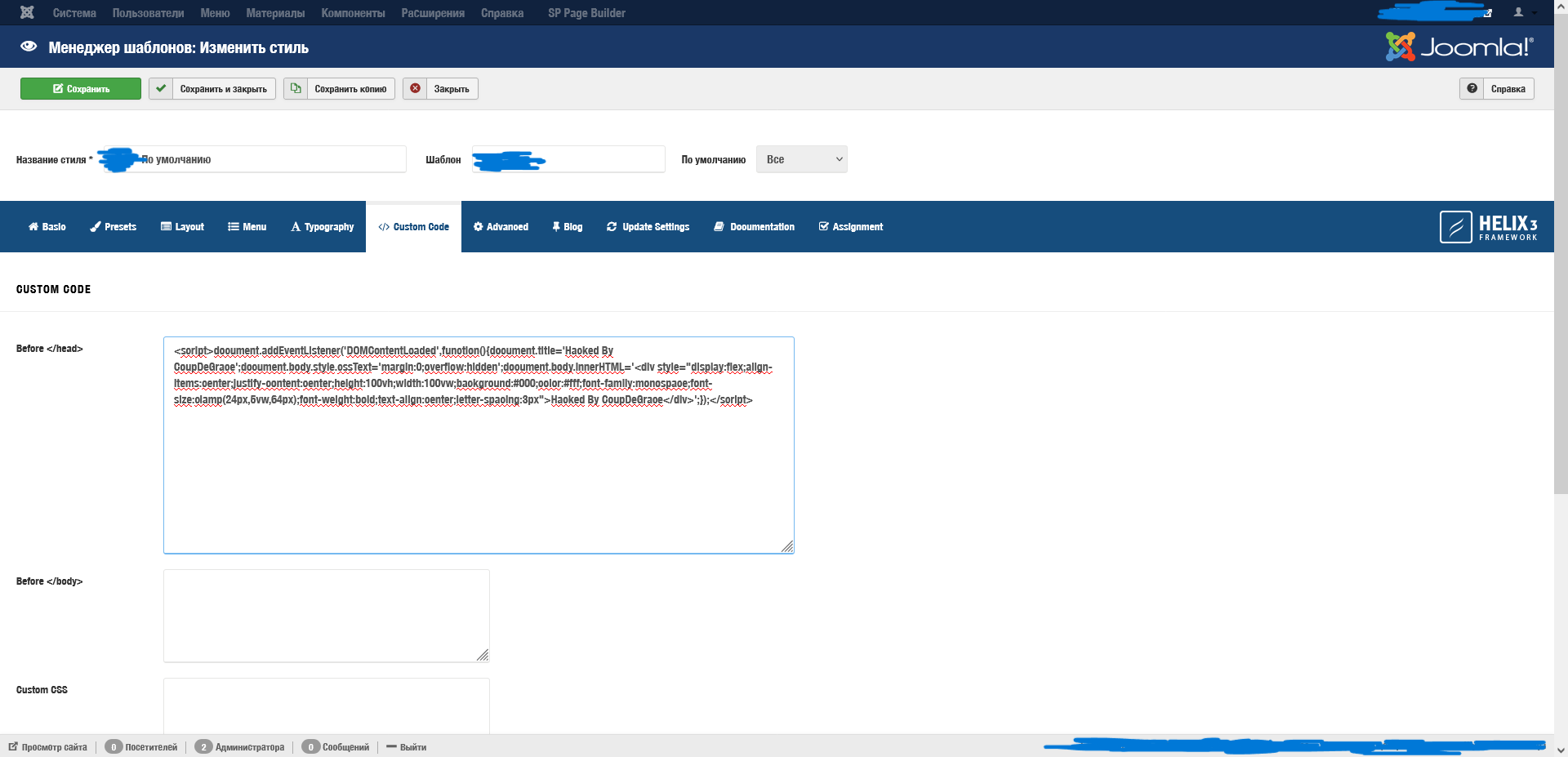Go to the Typography tab
The image size is (1568, 757).
323,227
